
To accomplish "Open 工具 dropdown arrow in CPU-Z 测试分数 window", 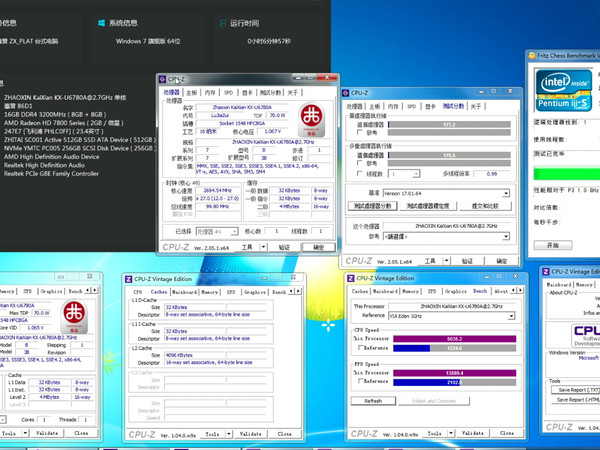I will (447, 261).
